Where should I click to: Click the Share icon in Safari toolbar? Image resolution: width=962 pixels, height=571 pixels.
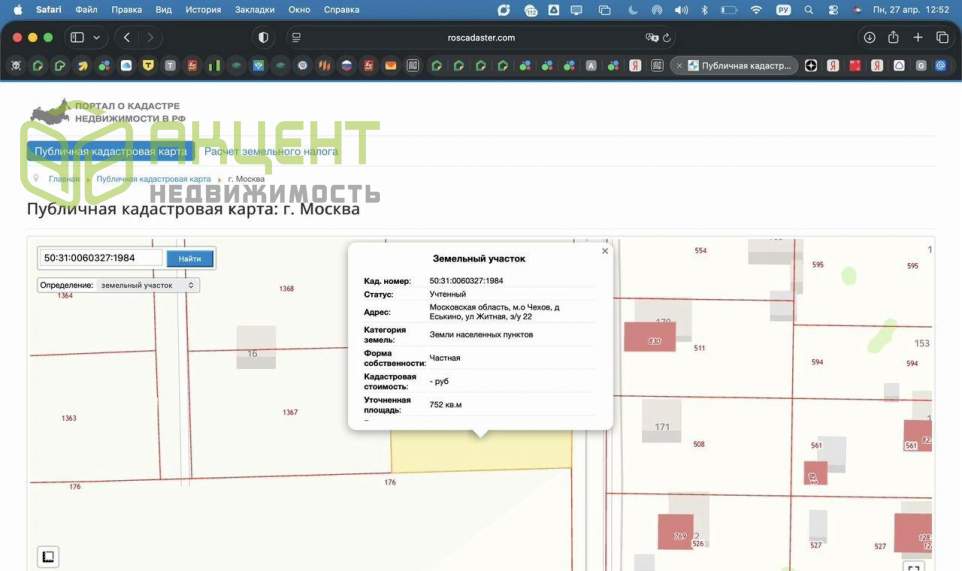point(893,37)
